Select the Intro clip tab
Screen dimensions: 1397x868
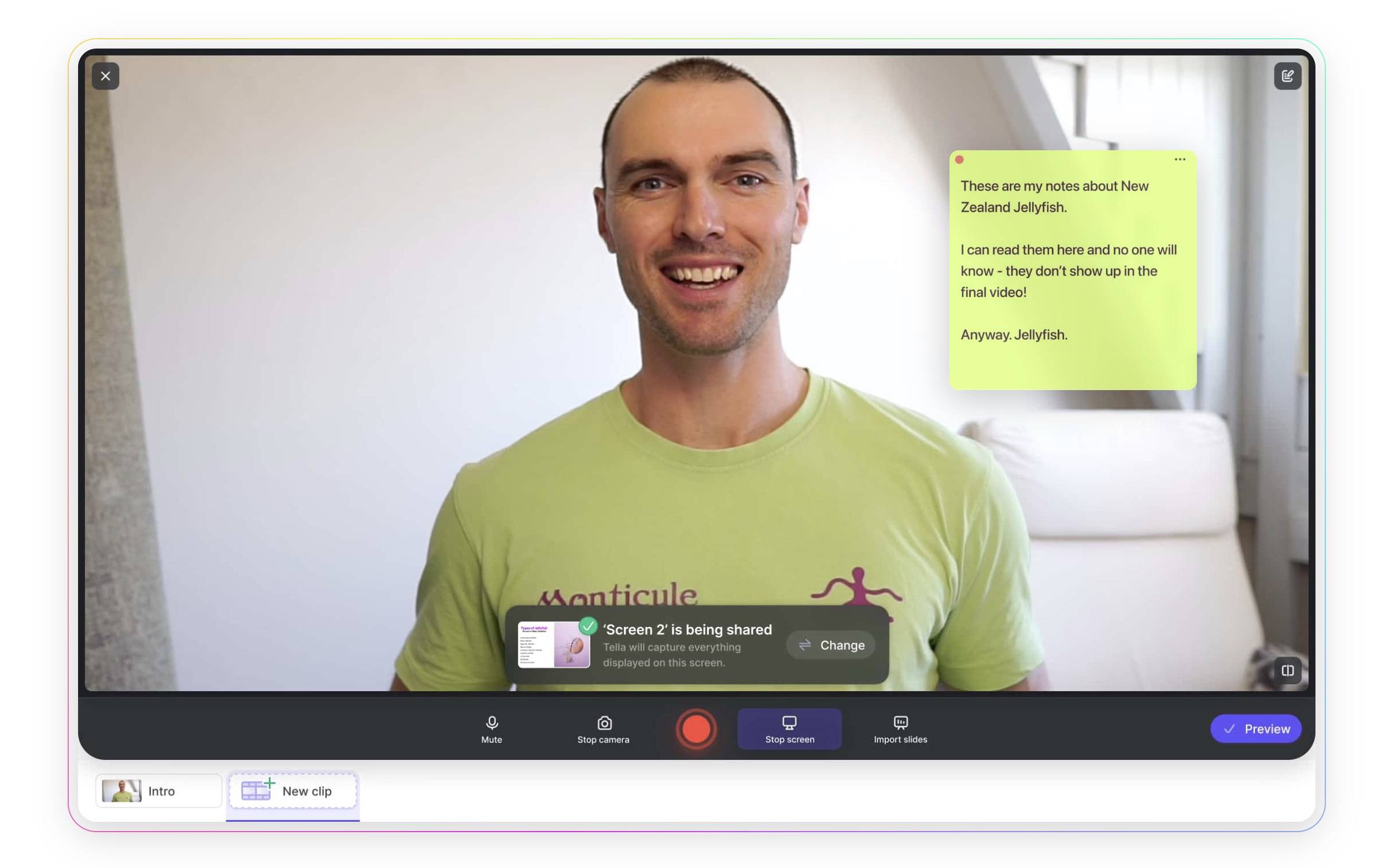(x=158, y=791)
